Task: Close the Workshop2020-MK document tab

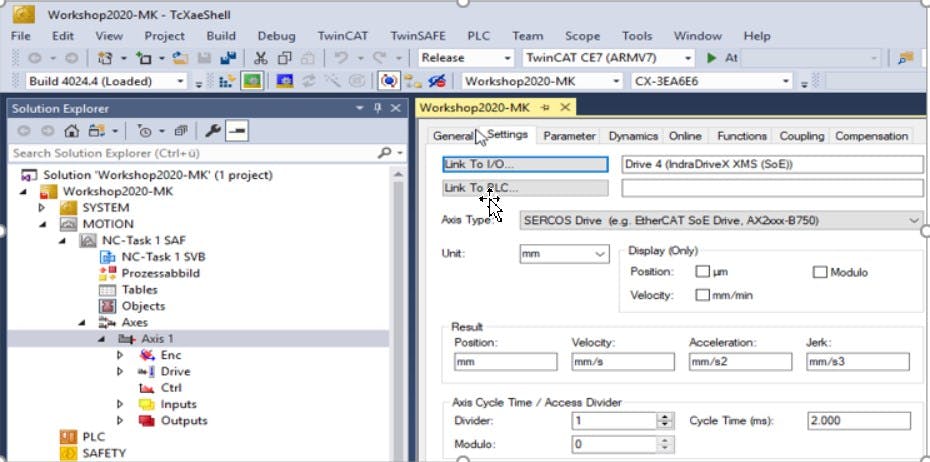Action: click(565, 107)
